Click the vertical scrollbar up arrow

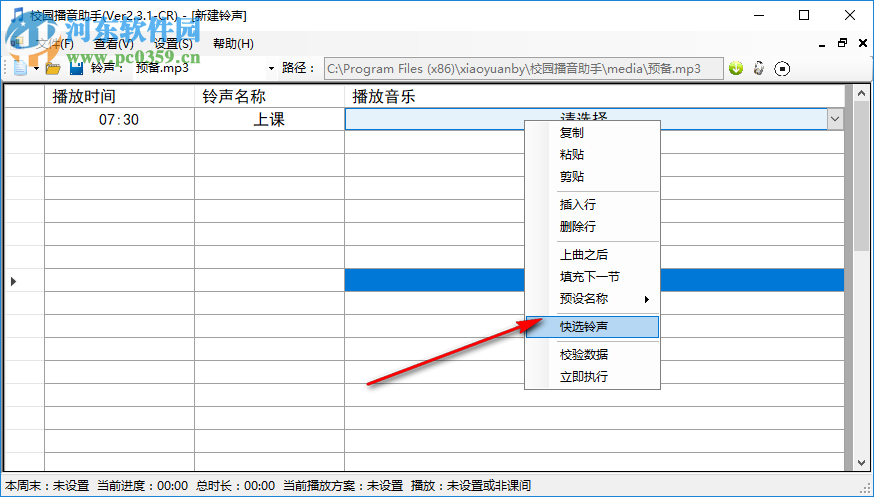[861, 93]
